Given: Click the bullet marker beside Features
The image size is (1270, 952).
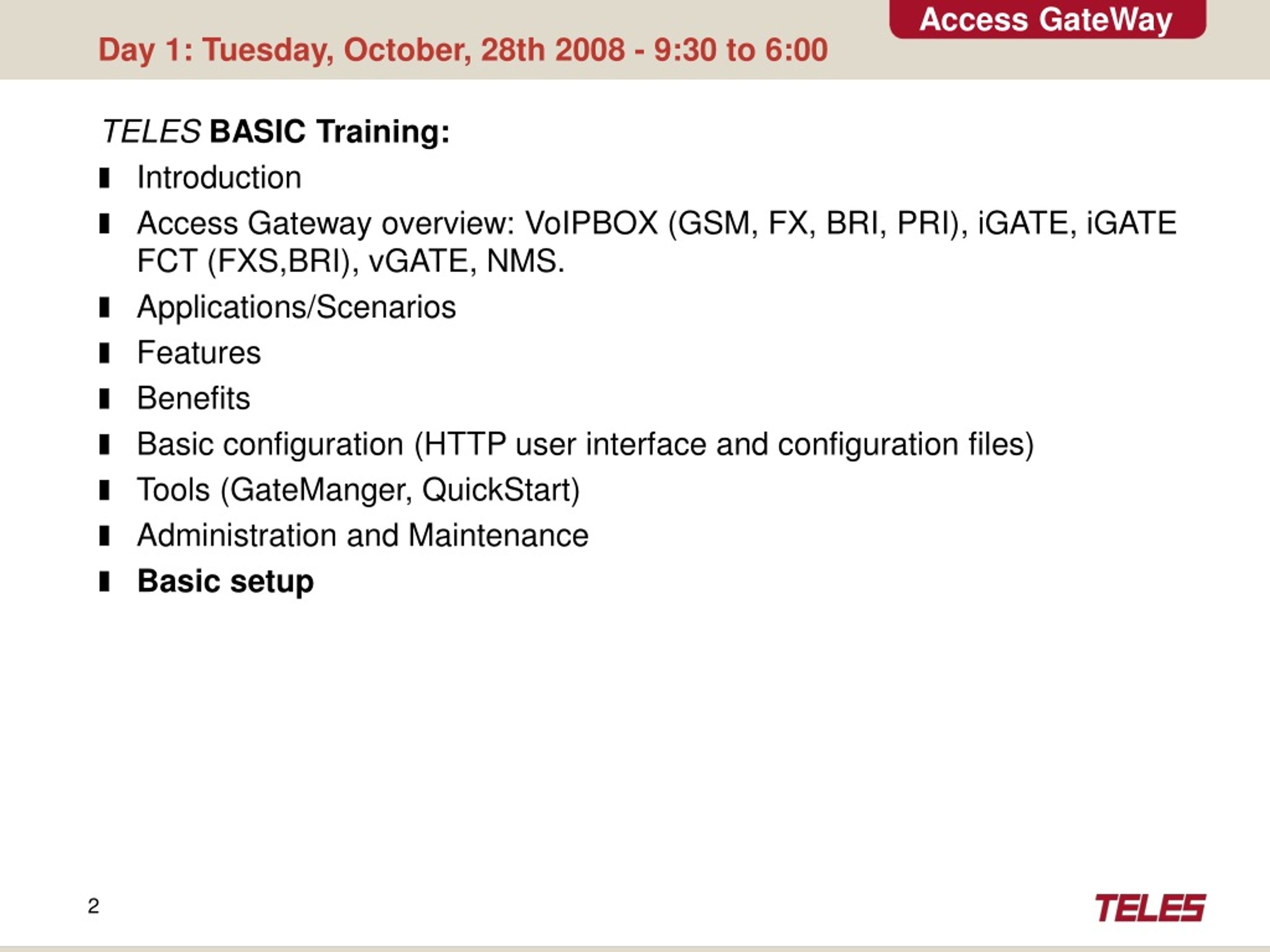Looking at the screenshot, I should pos(104,353).
